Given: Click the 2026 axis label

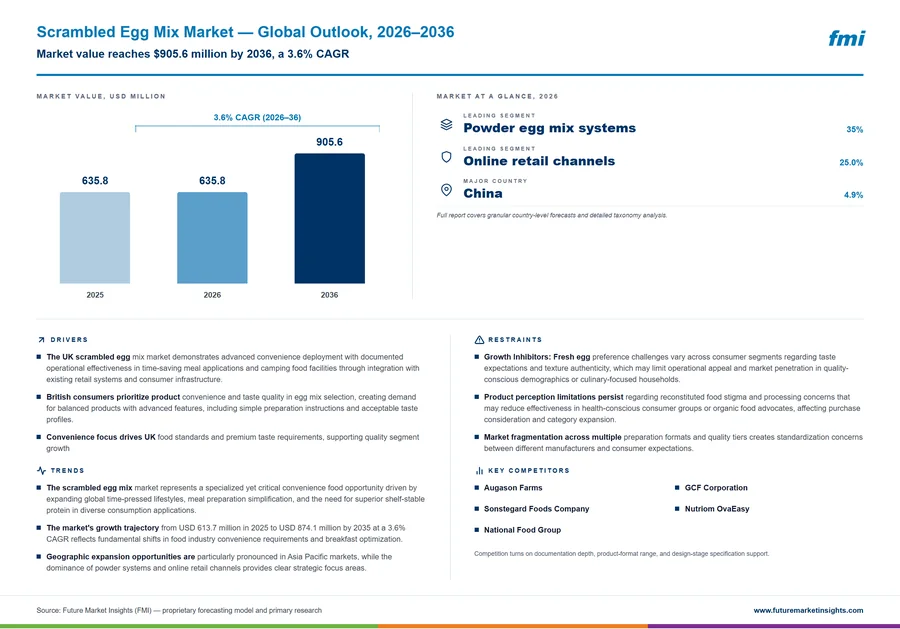Looking at the screenshot, I should [212, 295].
